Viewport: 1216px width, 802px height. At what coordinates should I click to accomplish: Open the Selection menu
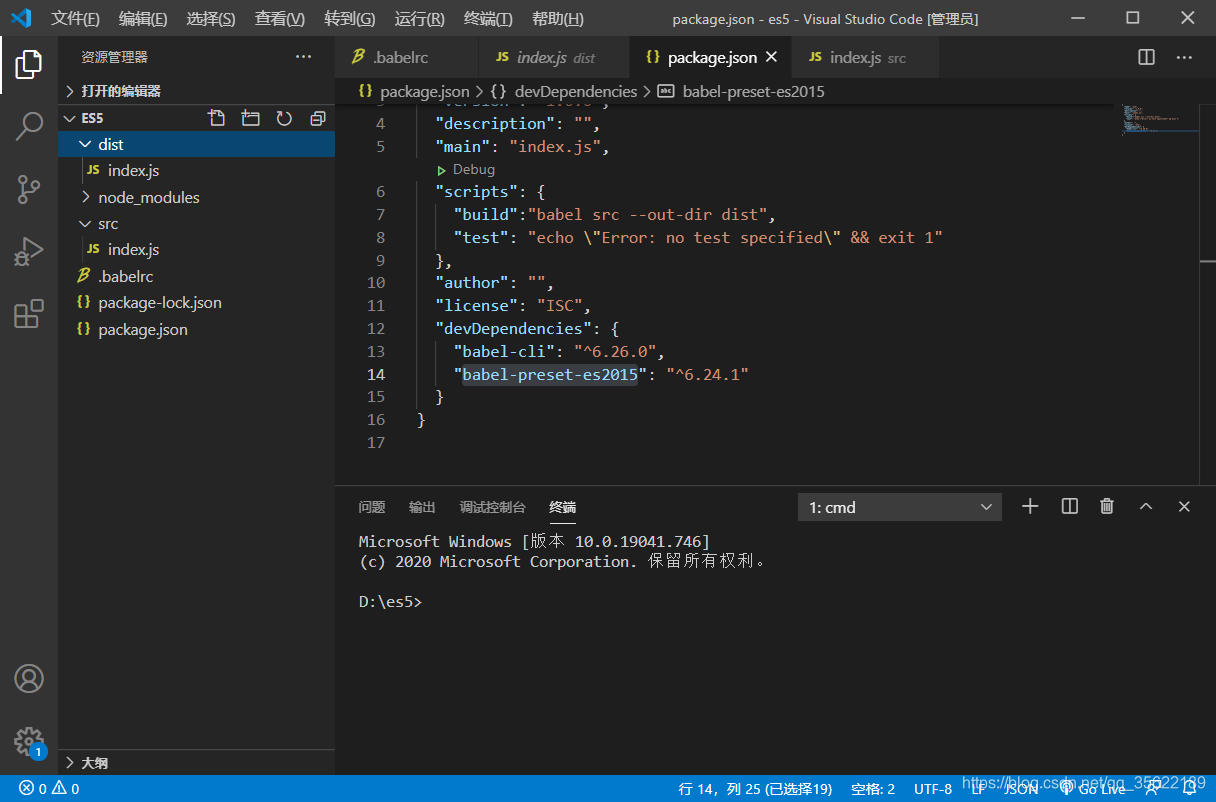click(211, 19)
